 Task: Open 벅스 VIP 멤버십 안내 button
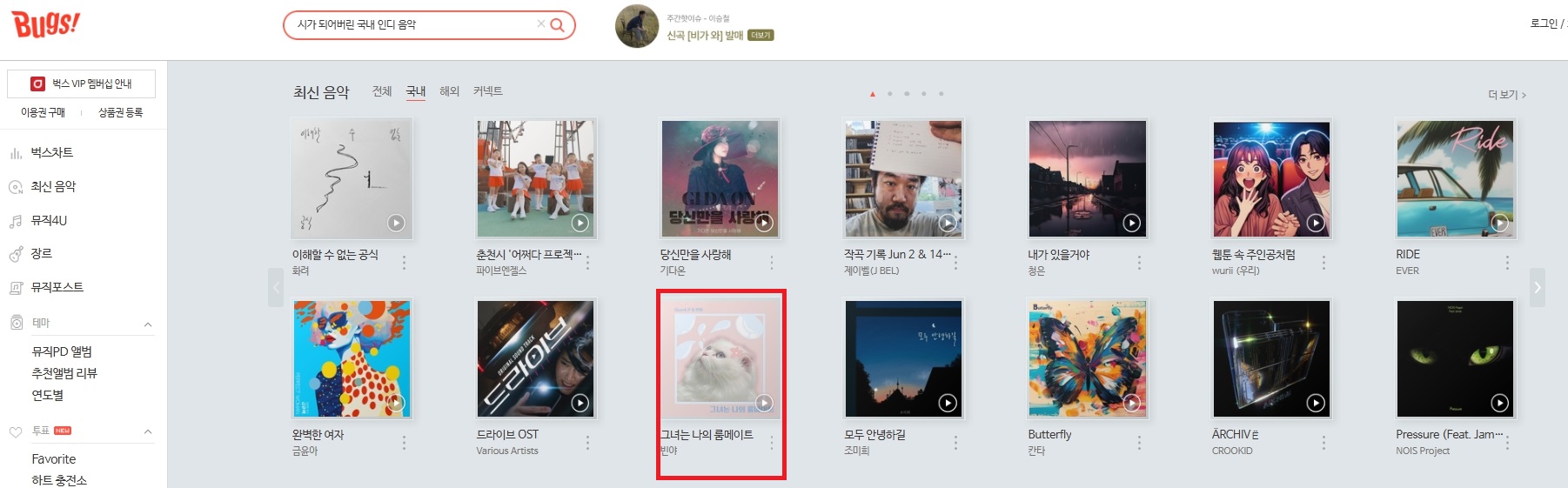(81, 84)
